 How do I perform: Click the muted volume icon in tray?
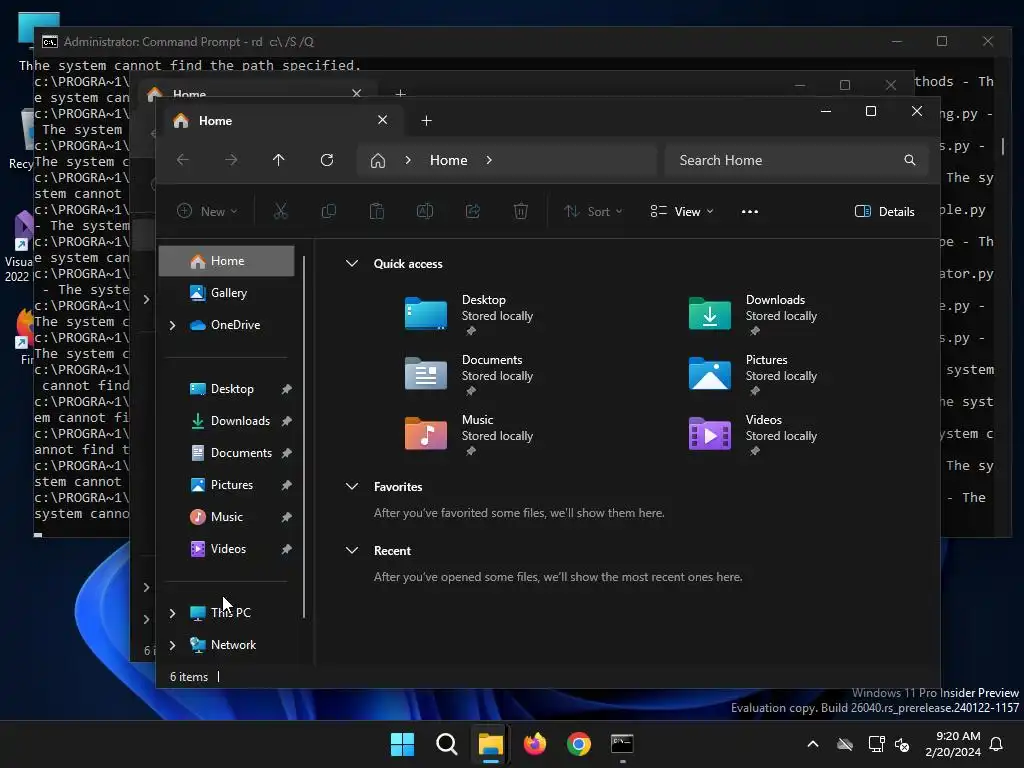[x=902, y=744]
